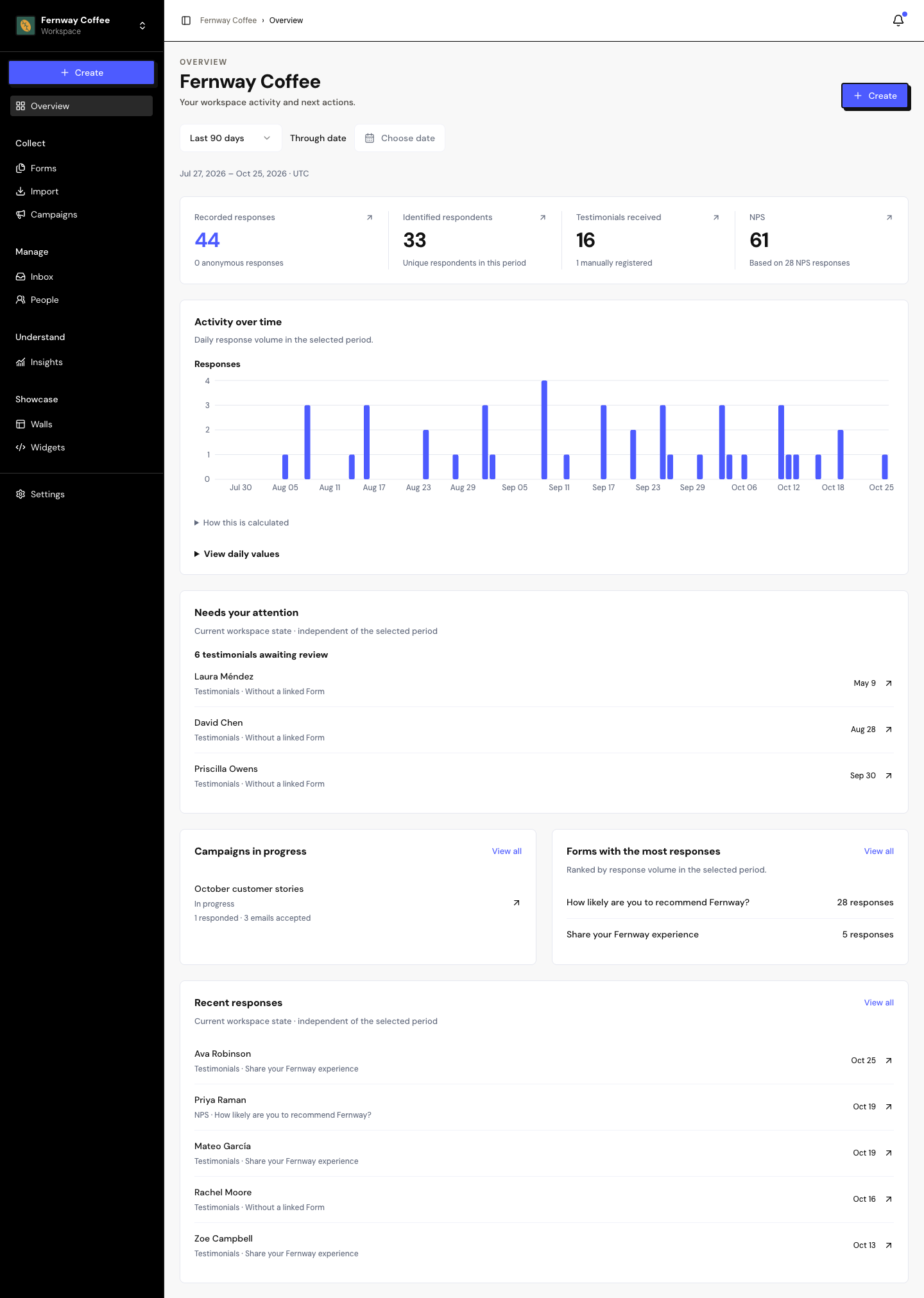
Task: Select 'How likely are you to recommend Fernway?' row
Action: [x=730, y=903]
